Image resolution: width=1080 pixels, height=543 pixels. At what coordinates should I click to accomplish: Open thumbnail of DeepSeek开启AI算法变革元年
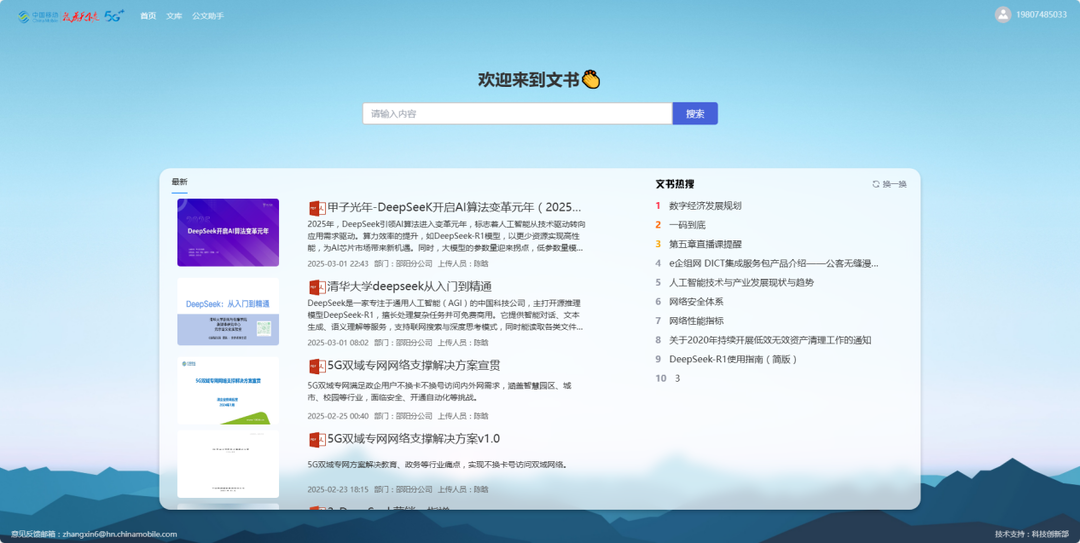point(228,232)
